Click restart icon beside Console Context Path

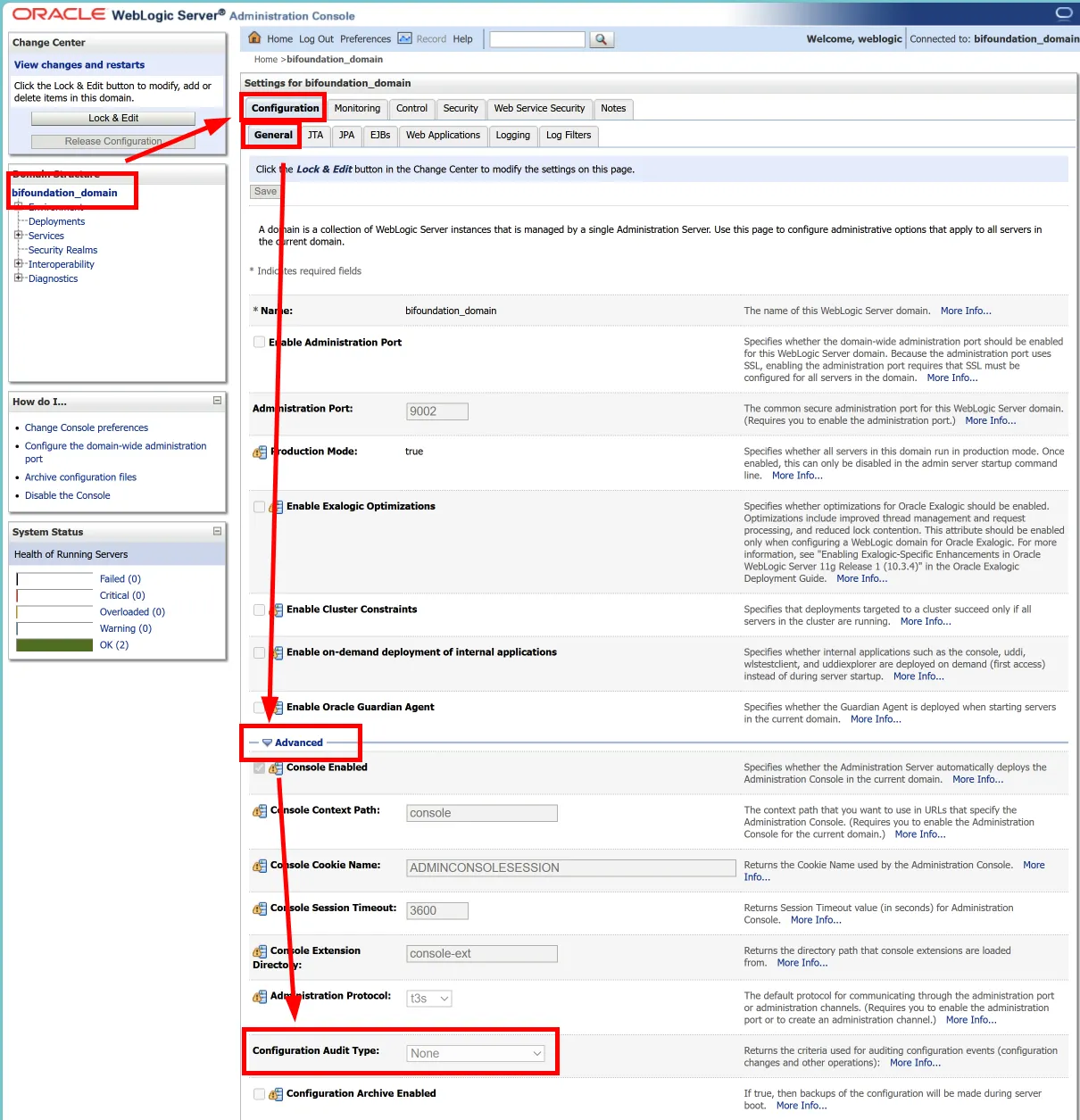[260, 811]
